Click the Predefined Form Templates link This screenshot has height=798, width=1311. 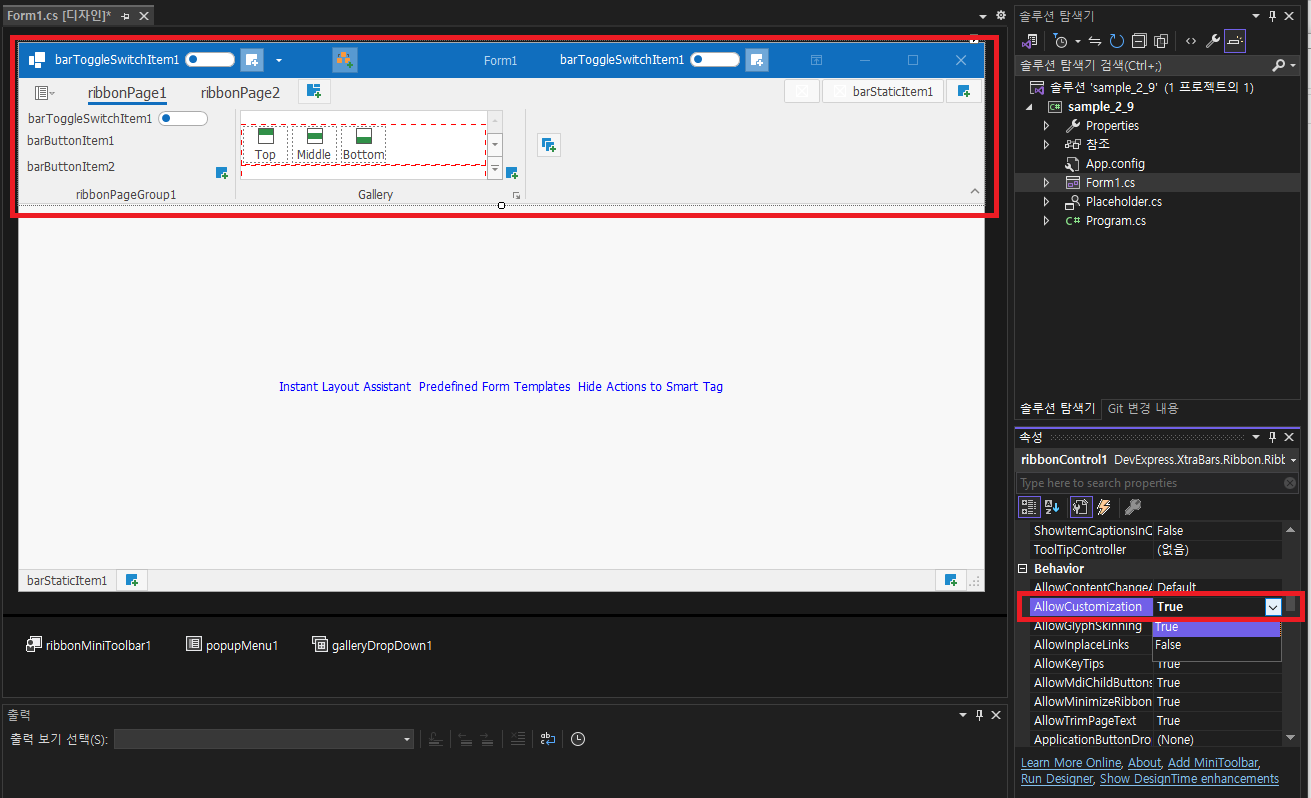pyautogui.click(x=495, y=387)
